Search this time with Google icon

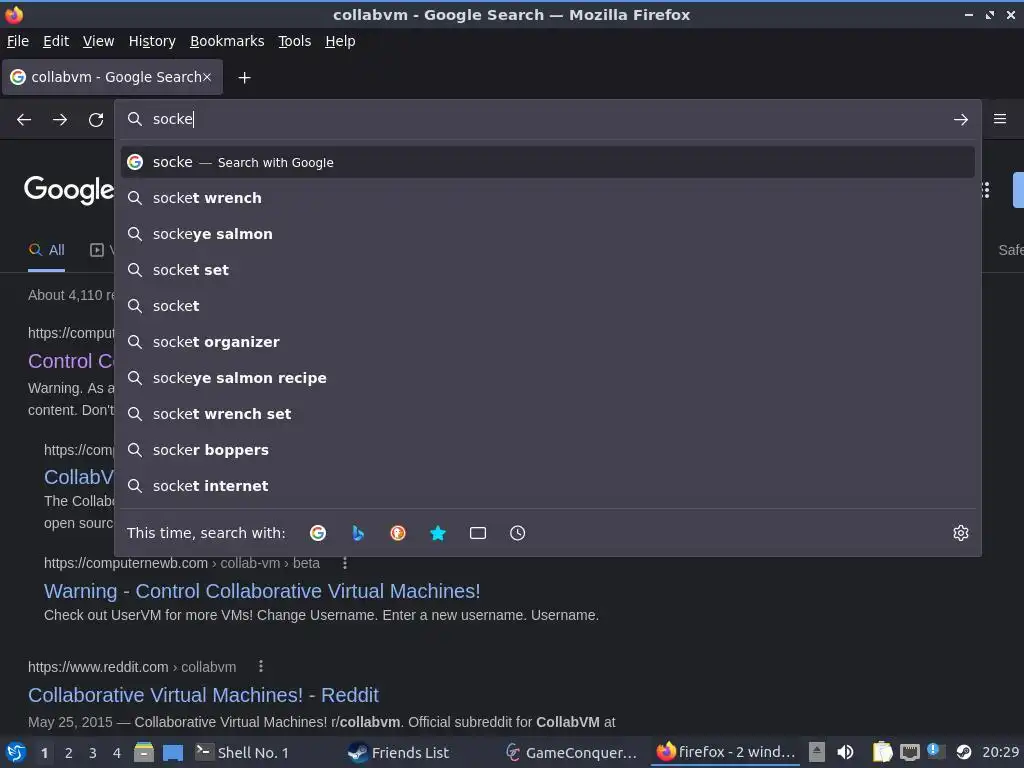[x=318, y=533]
